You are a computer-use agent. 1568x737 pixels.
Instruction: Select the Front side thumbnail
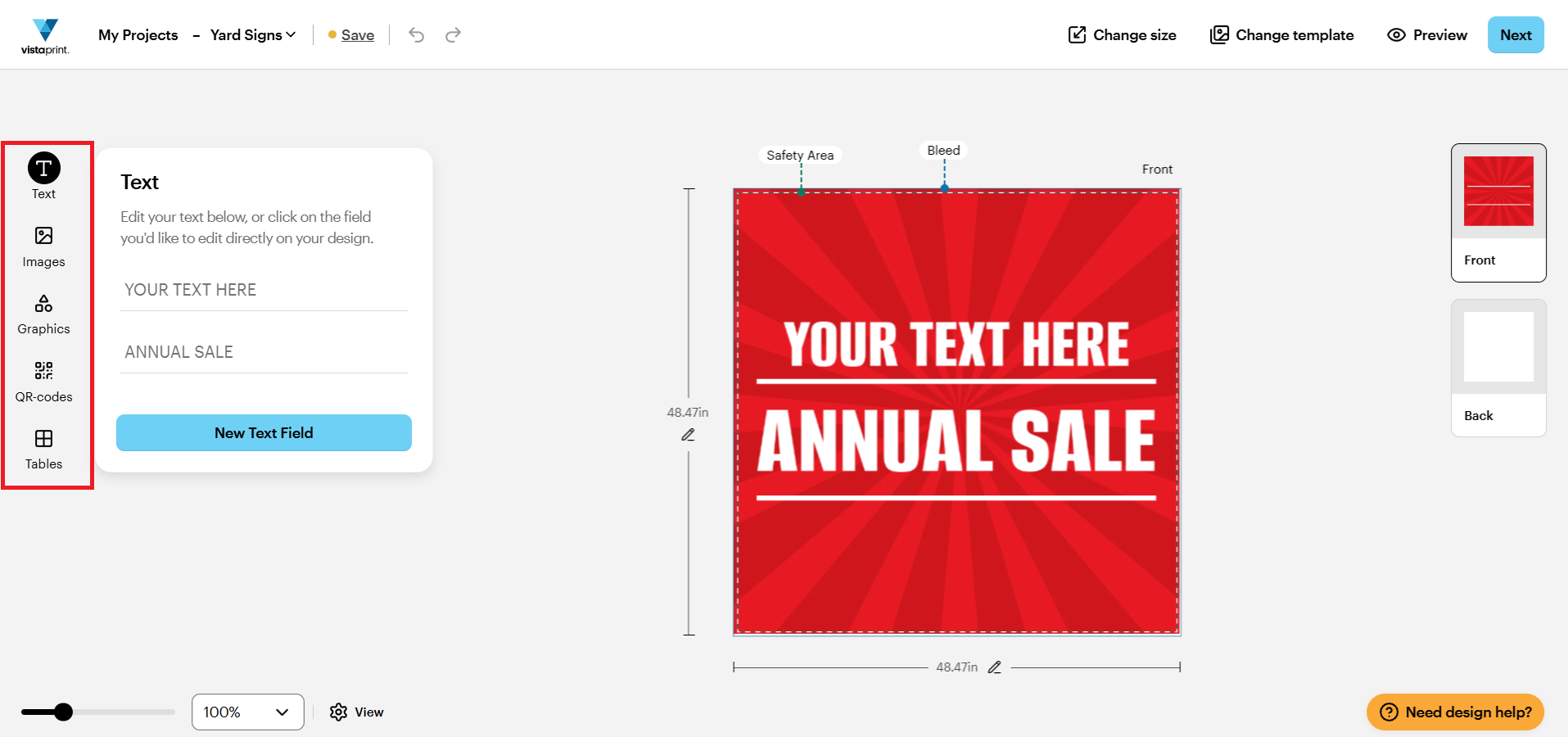pos(1498,213)
